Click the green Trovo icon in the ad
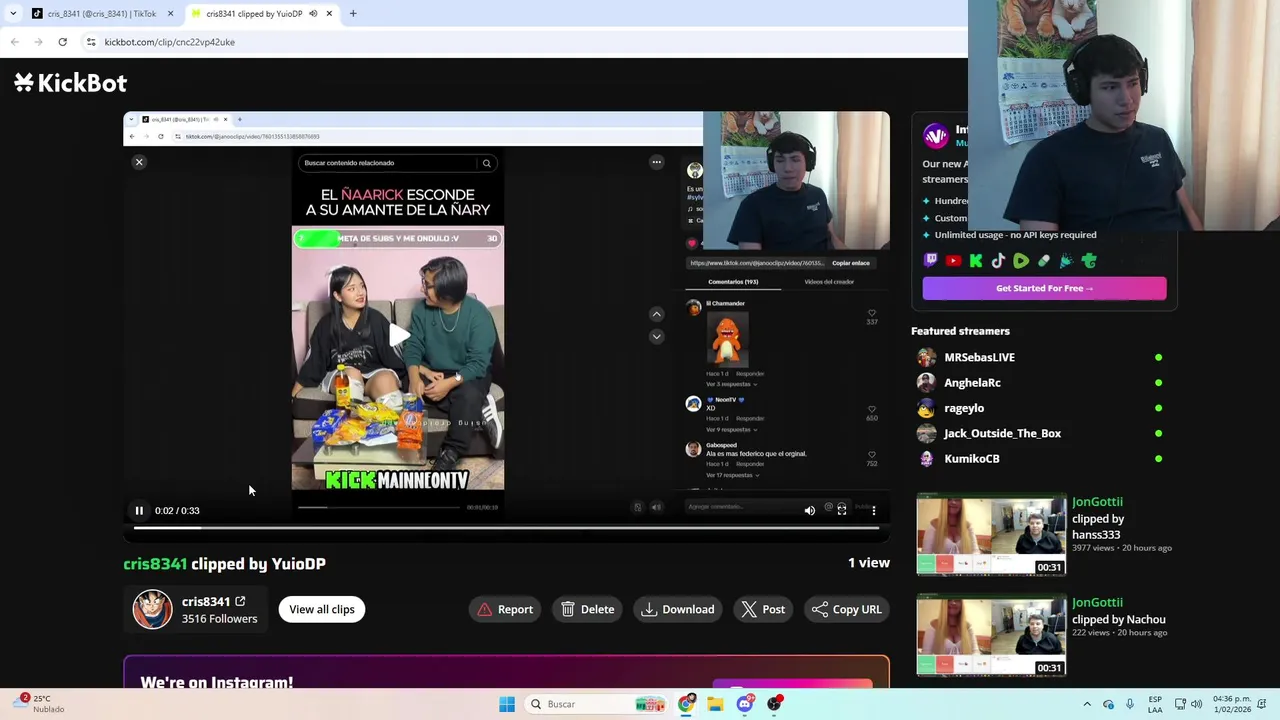 [x=1089, y=261]
